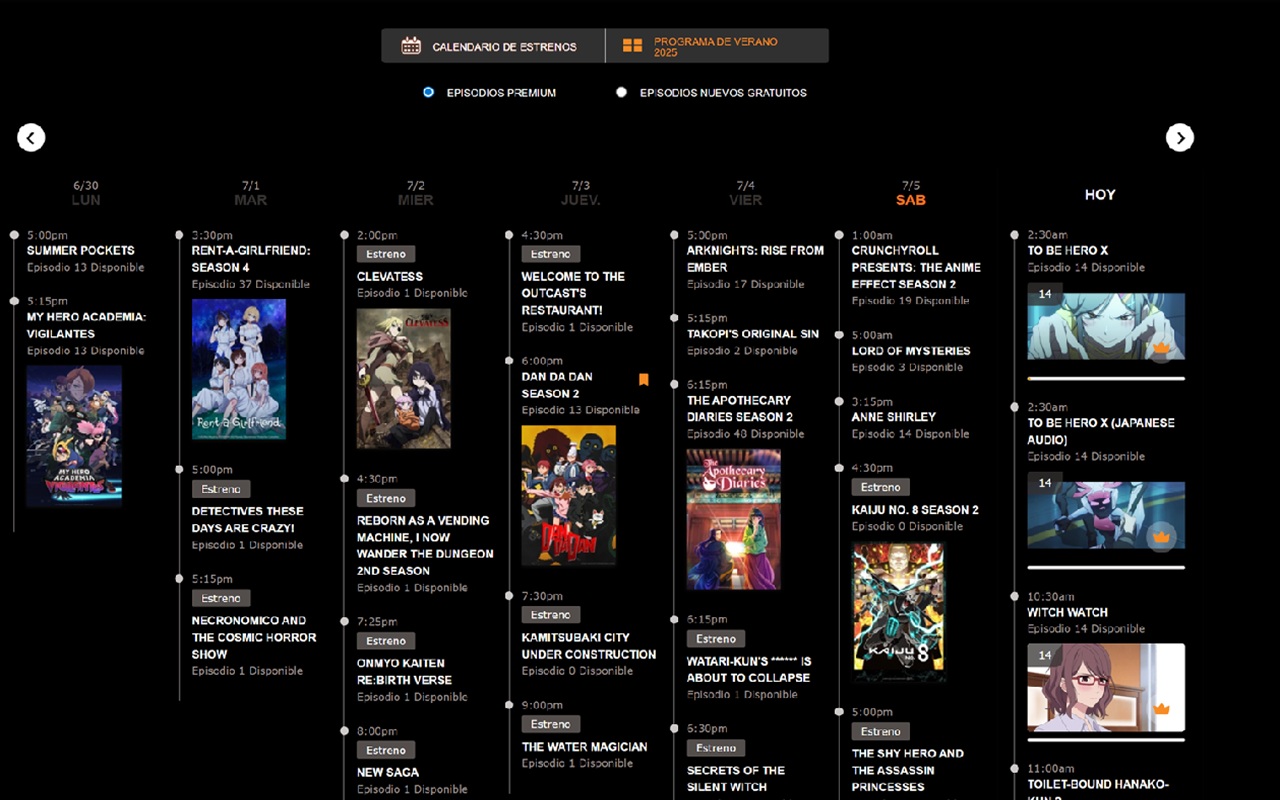Open the Calendario de Estrenos tab
The width and height of the screenshot is (1280, 800).
tap(493, 46)
